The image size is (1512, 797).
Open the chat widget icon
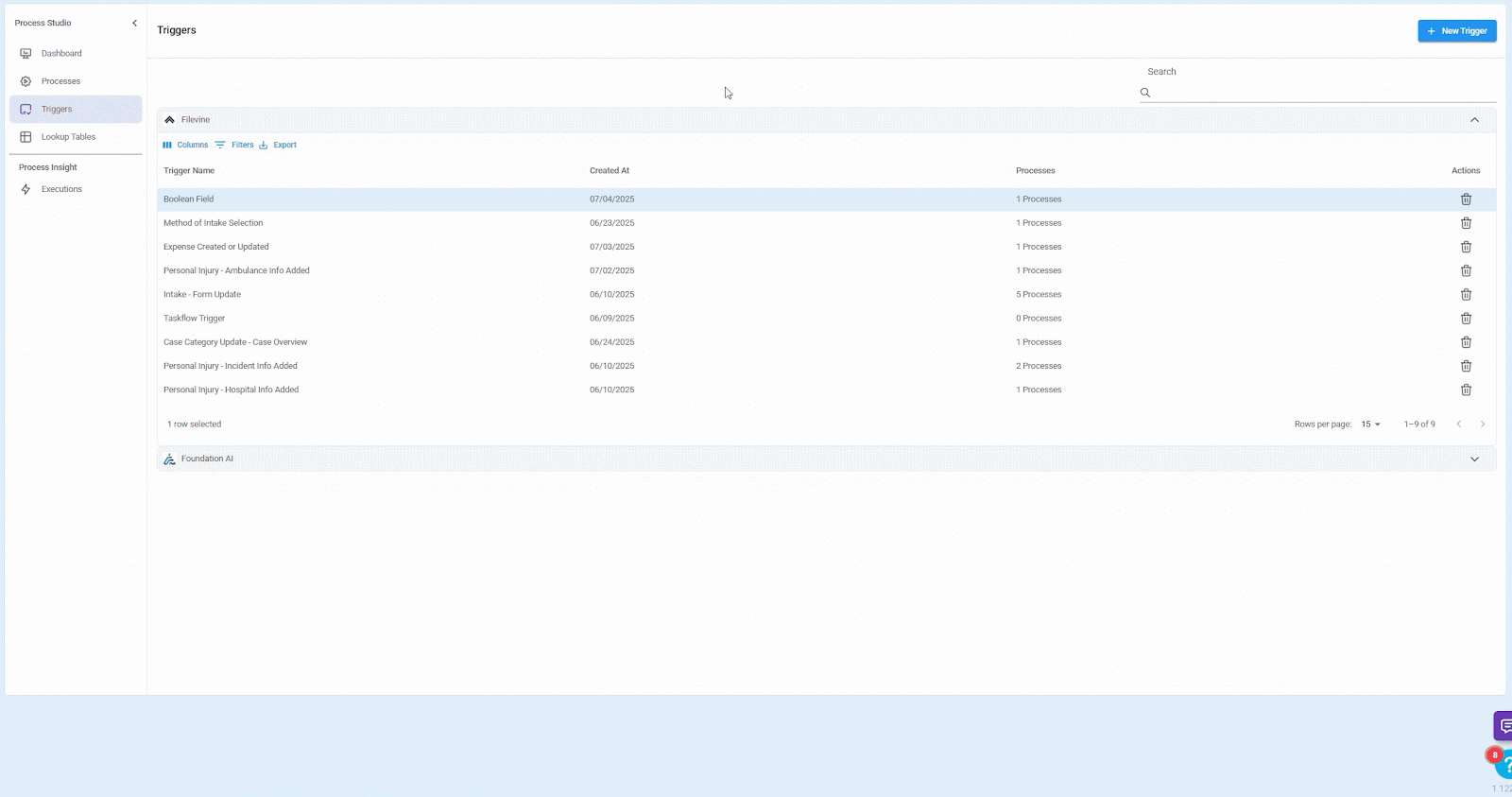[1503, 726]
